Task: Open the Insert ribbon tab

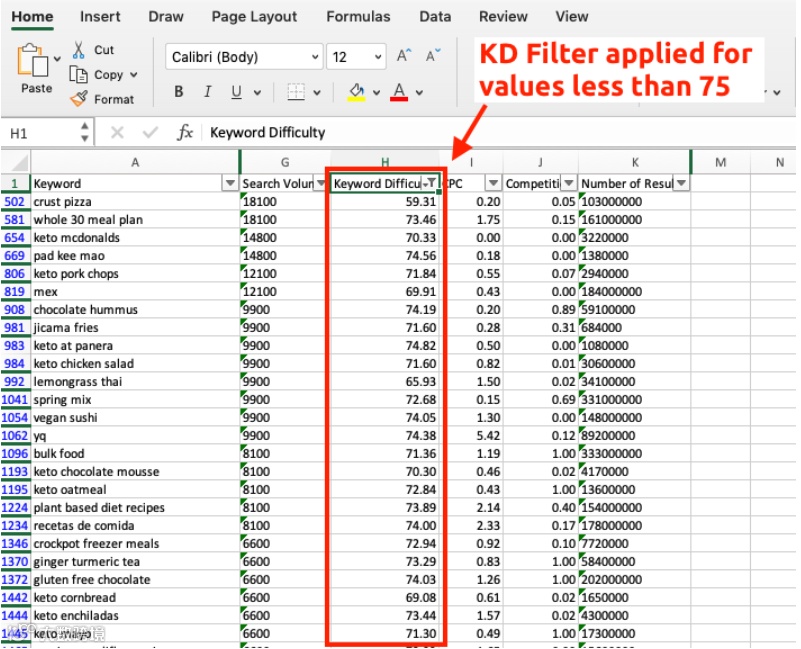Action: (100, 16)
